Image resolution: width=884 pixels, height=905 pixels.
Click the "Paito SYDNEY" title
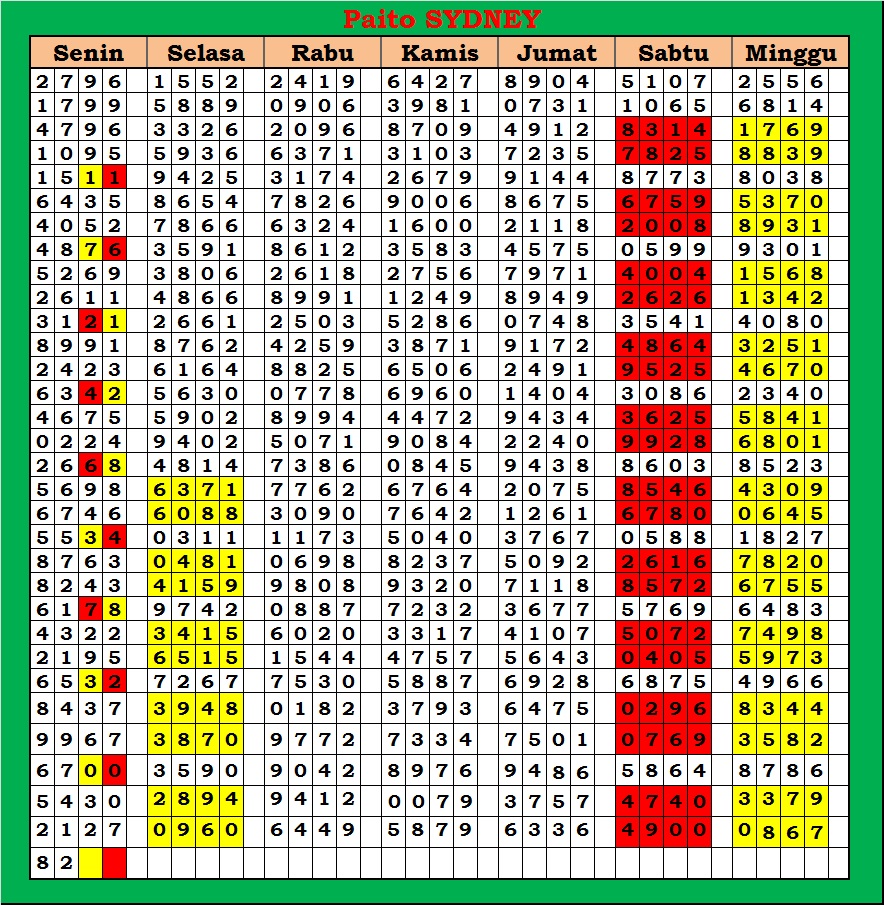coord(441,19)
